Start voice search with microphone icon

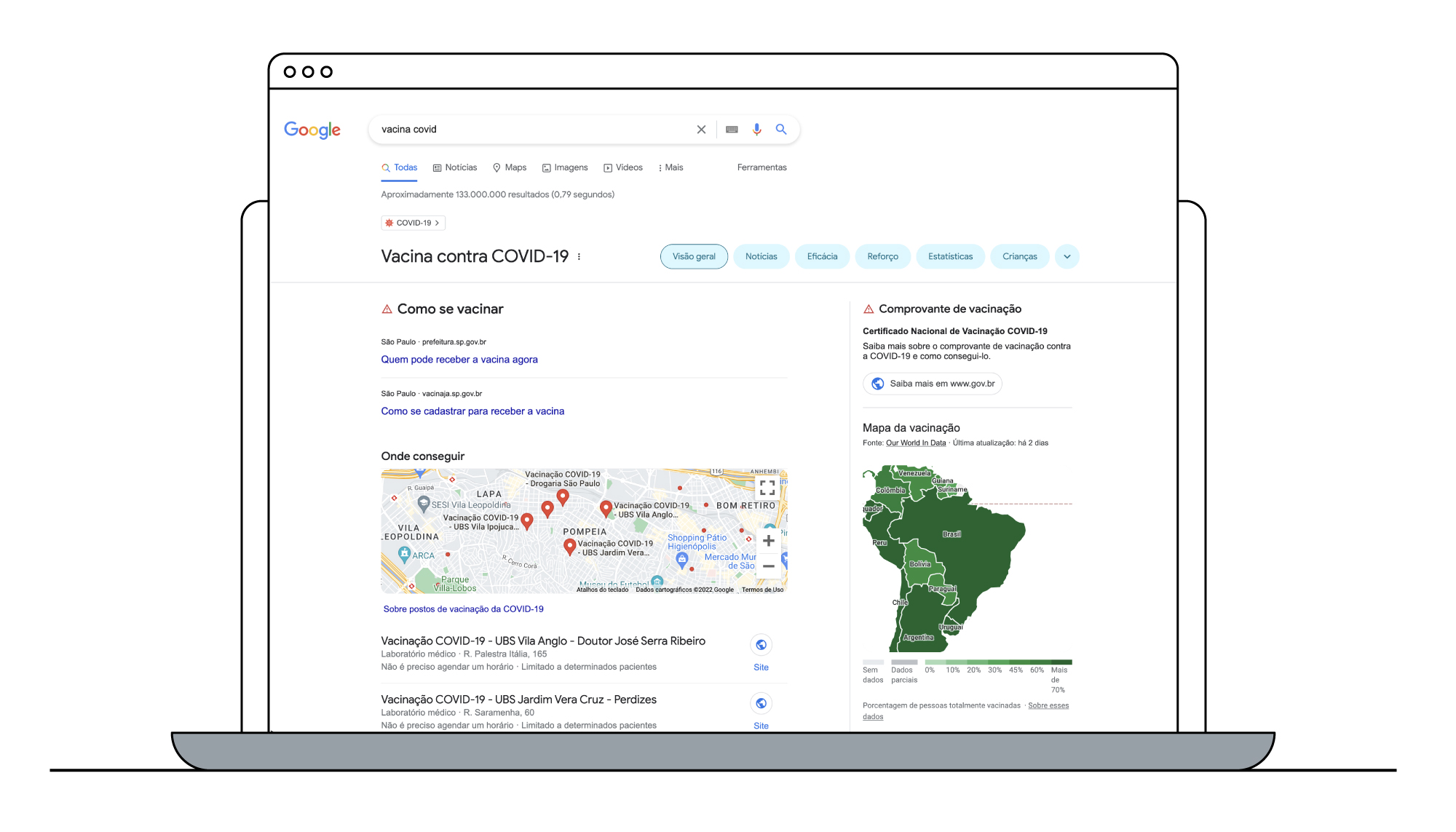tap(757, 130)
